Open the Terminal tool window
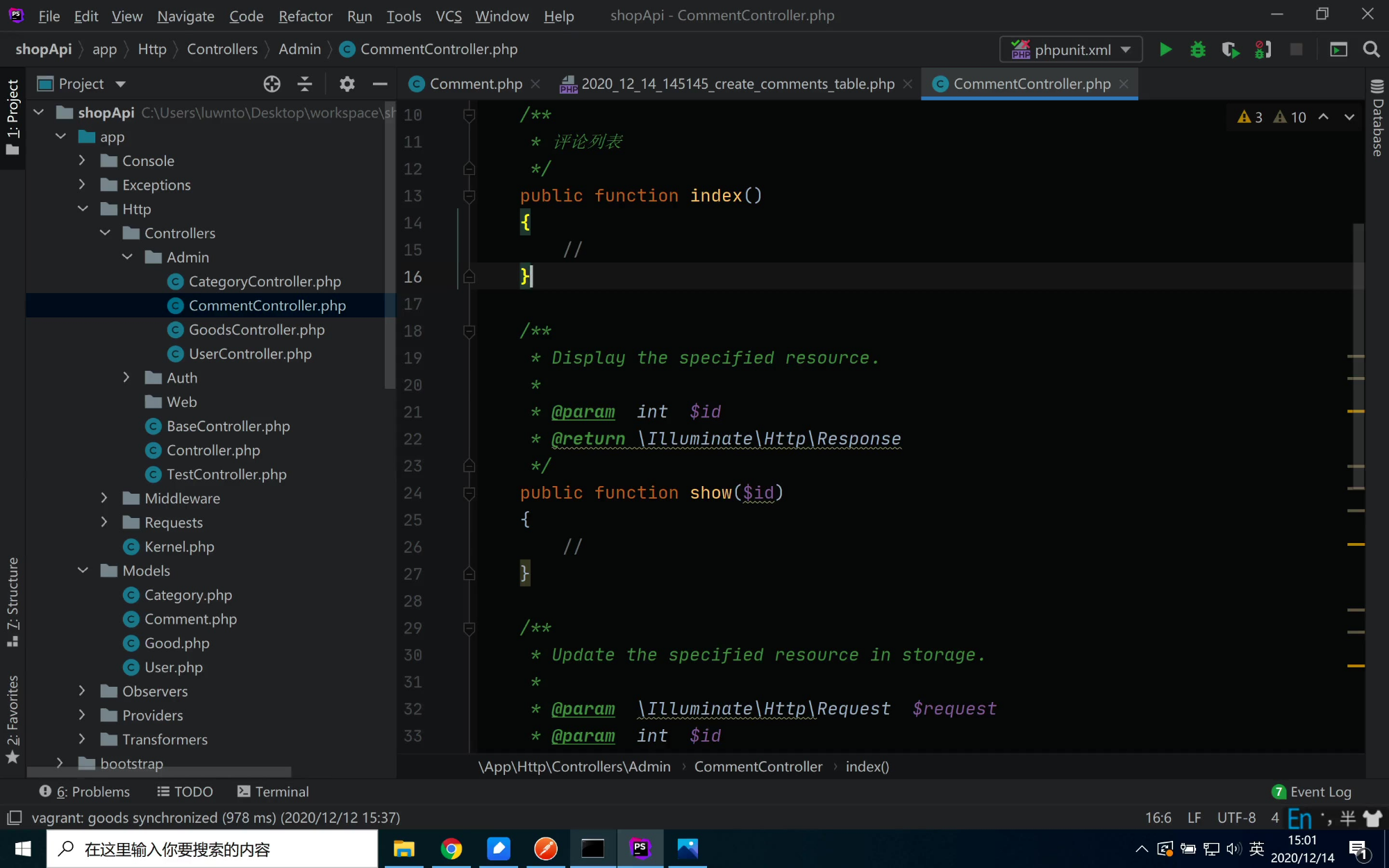The width and height of the screenshot is (1389, 868). [x=273, y=792]
